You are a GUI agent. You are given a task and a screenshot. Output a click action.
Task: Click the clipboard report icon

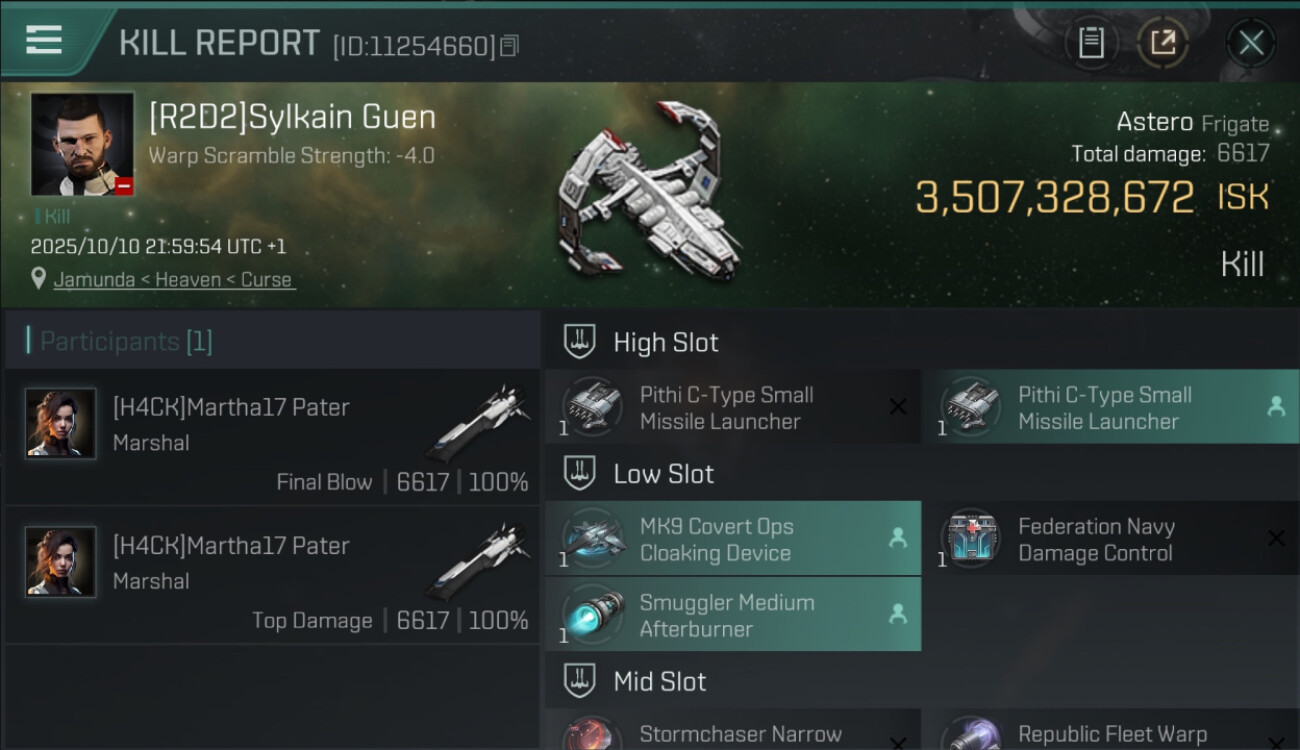click(x=1091, y=43)
